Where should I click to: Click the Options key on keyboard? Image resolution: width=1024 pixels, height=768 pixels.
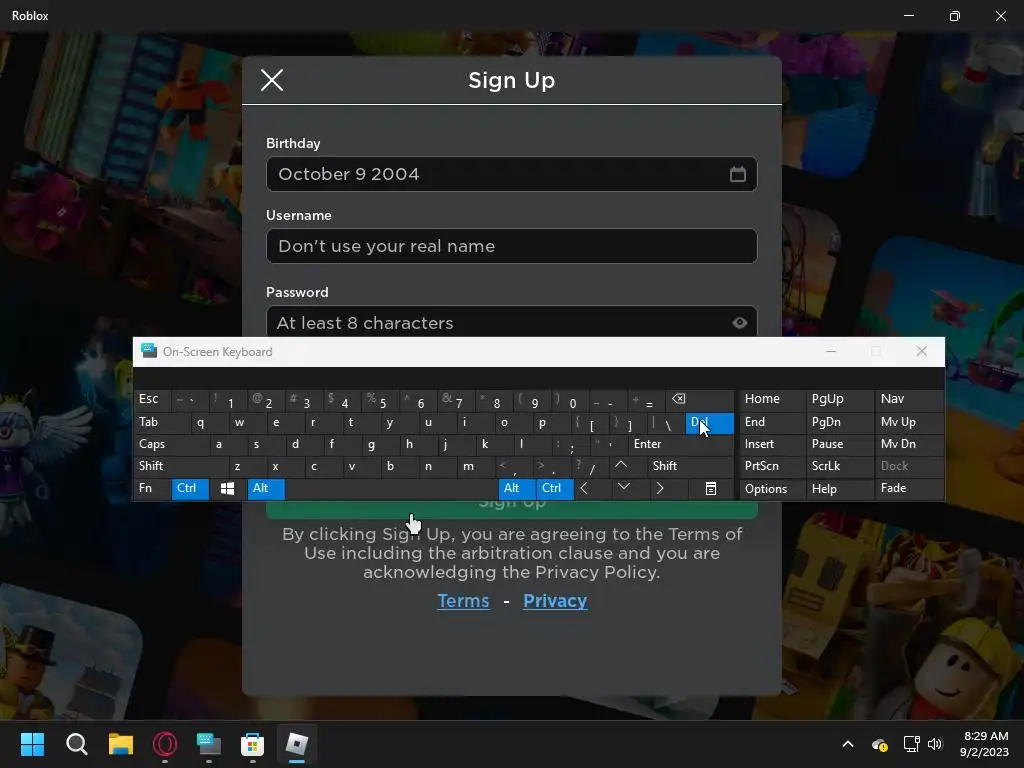pos(771,488)
